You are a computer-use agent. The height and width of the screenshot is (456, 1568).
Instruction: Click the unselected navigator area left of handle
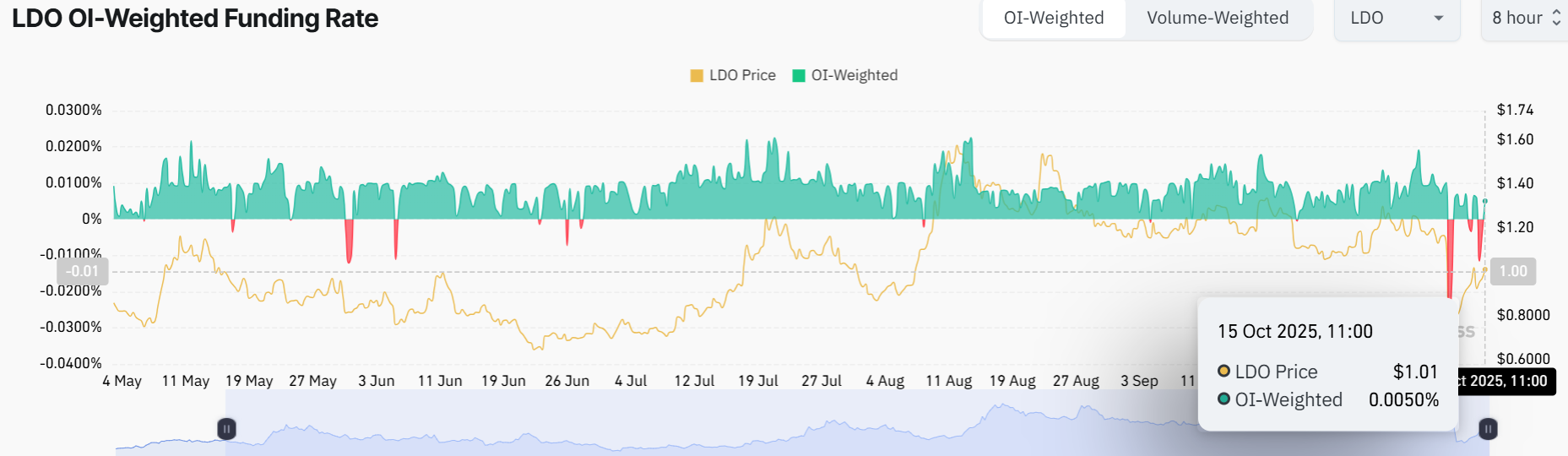pyautogui.click(x=169, y=435)
